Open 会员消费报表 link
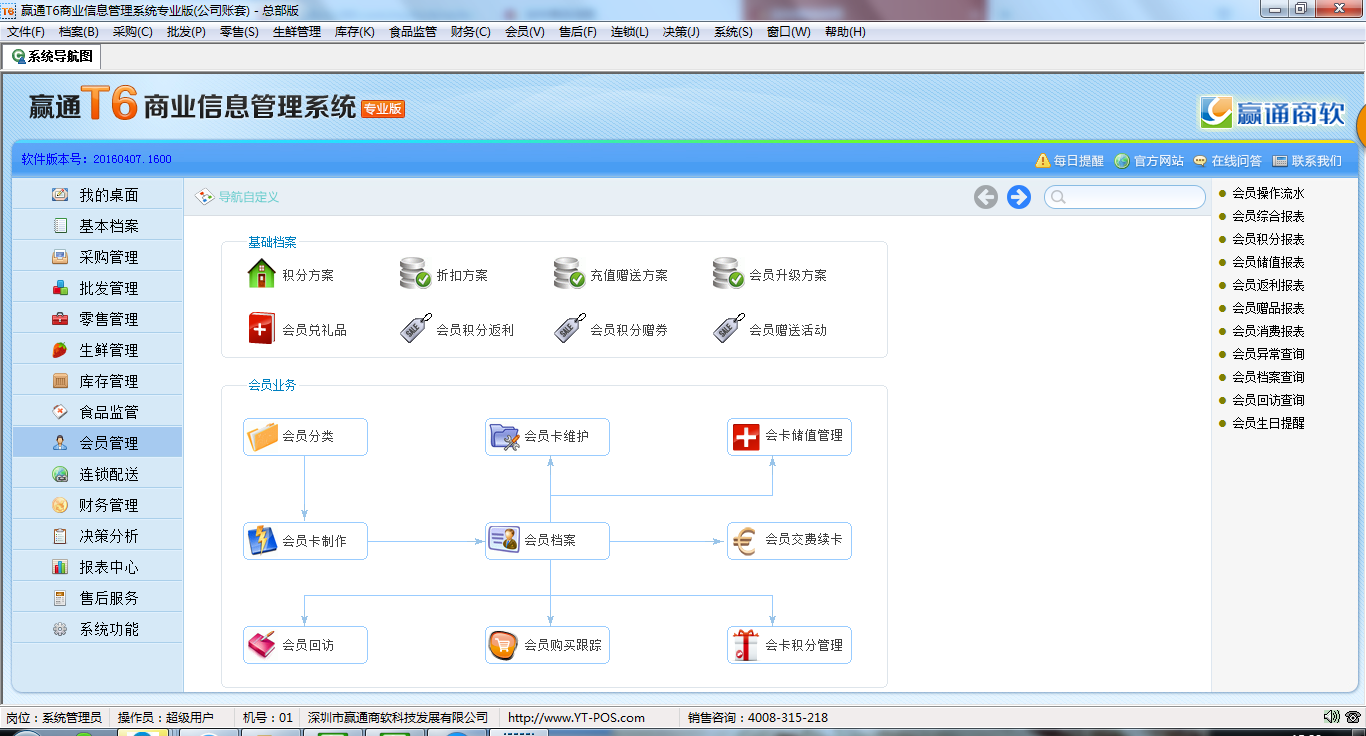This screenshot has height=736, width=1366. [x=1268, y=331]
